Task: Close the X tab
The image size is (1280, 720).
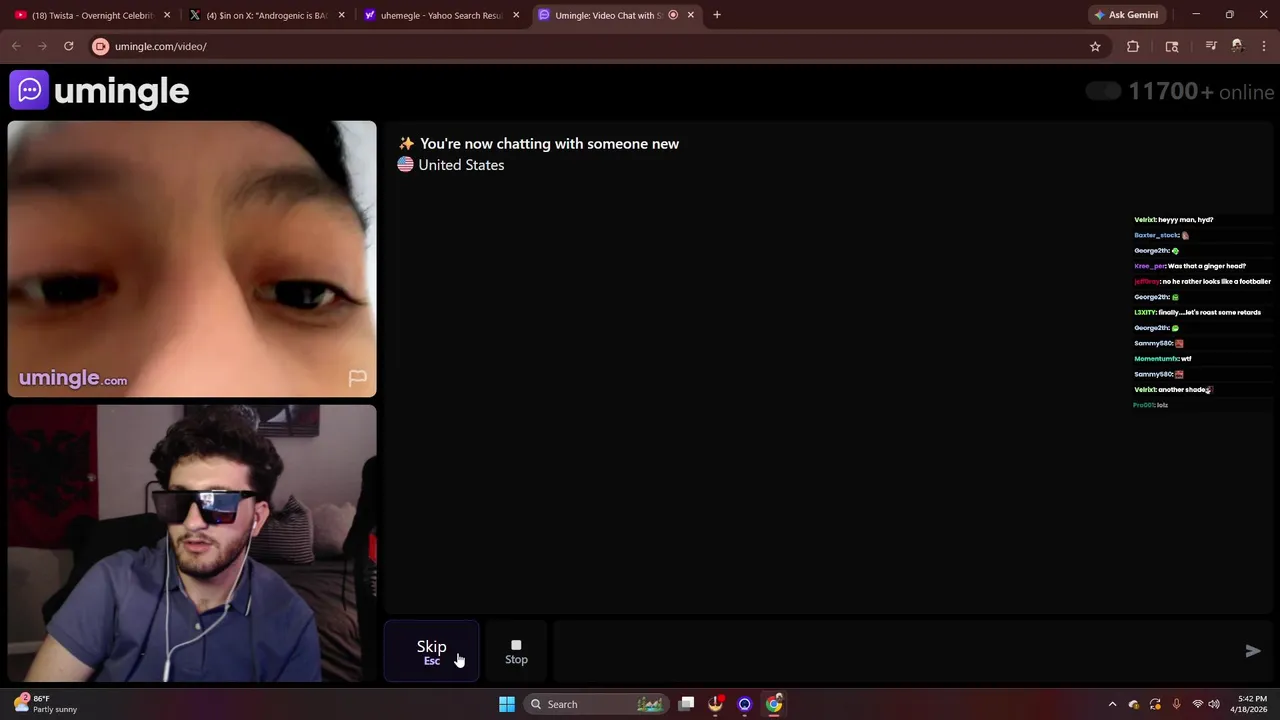Action: point(342,15)
